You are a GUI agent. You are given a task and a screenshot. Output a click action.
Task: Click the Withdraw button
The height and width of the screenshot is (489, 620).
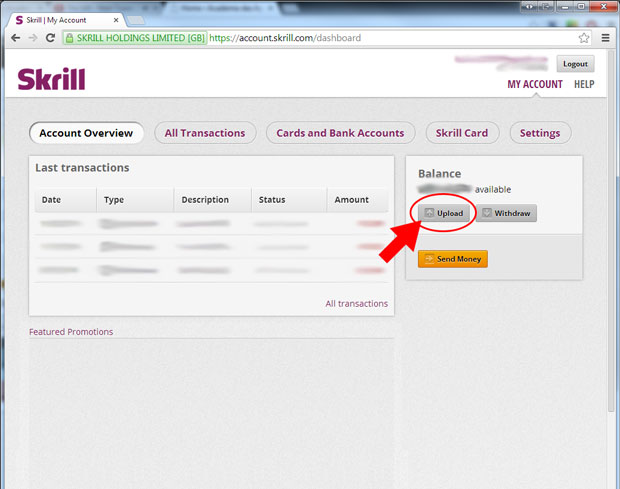pos(506,213)
